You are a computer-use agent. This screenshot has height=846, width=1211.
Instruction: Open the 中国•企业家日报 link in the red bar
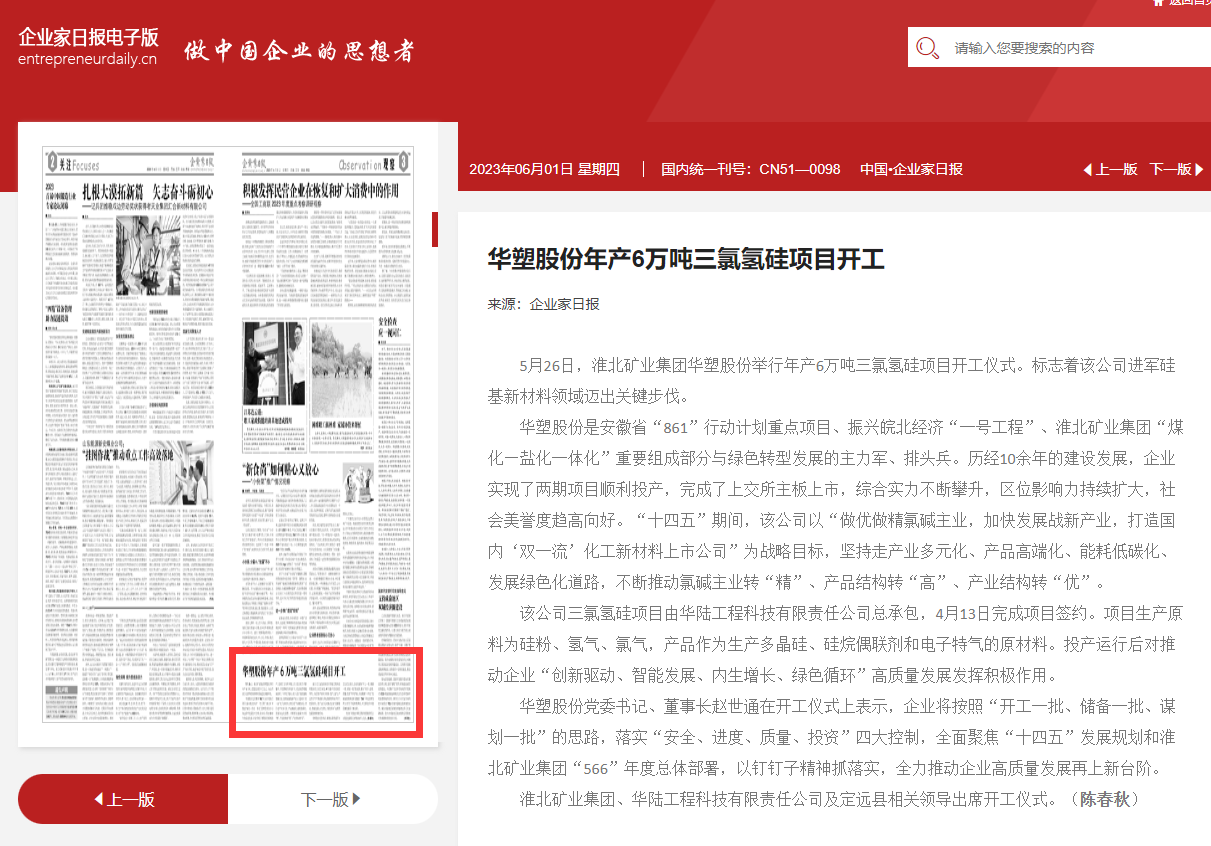click(x=911, y=170)
